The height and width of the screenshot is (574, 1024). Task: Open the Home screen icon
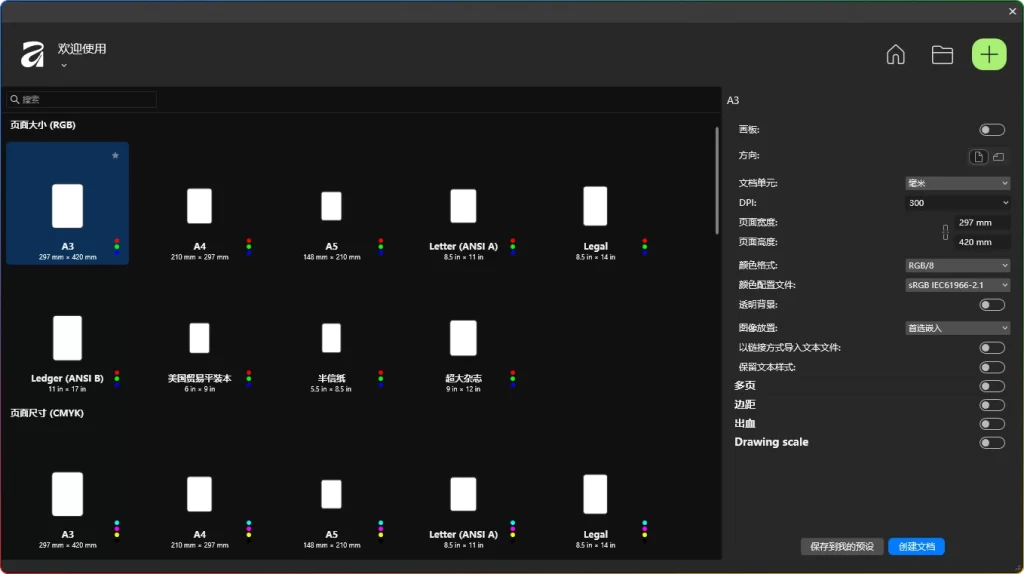[x=895, y=54]
